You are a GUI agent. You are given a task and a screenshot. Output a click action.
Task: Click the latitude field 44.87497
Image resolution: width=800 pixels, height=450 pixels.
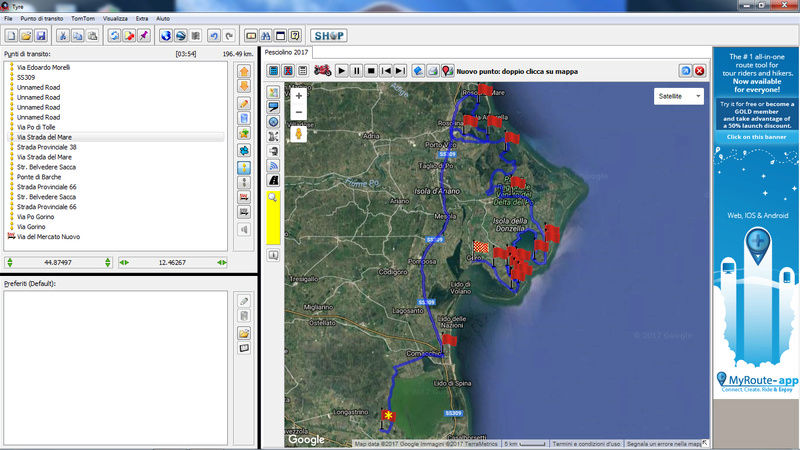coord(58,262)
